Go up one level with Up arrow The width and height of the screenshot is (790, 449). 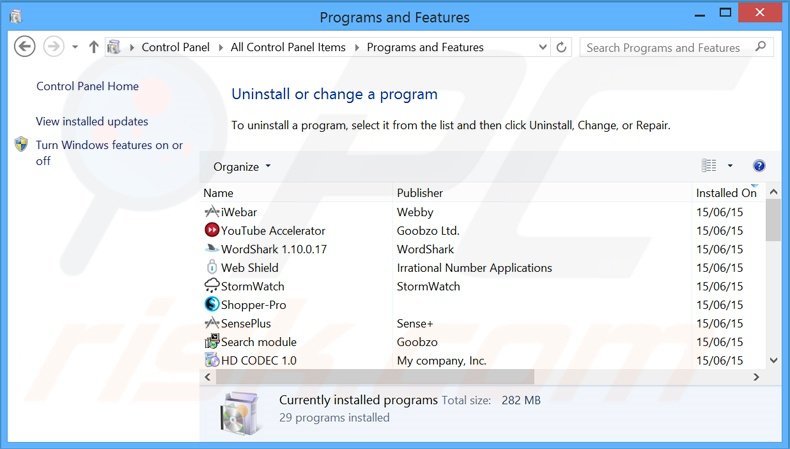[x=94, y=47]
